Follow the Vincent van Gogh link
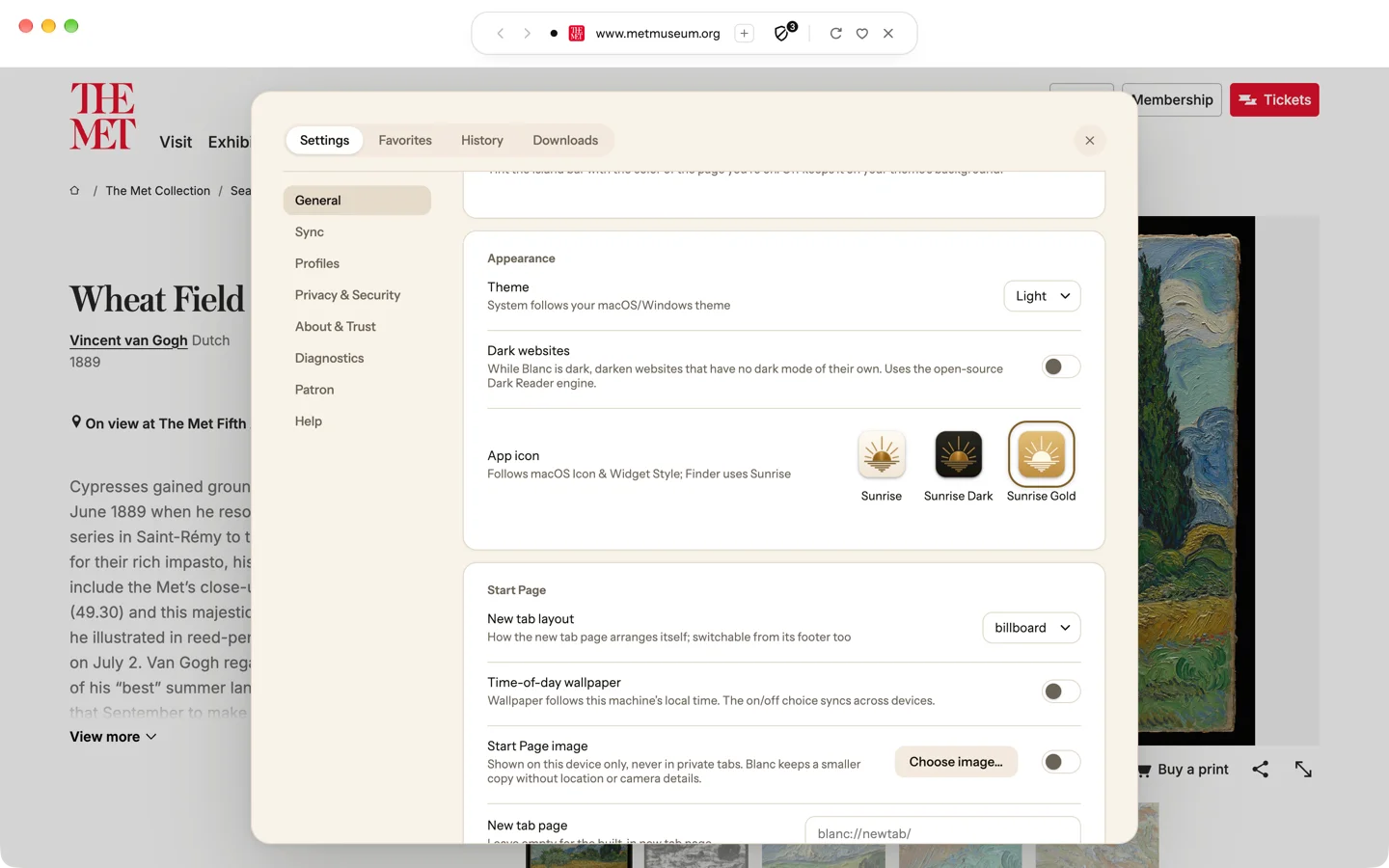 click(128, 340)
